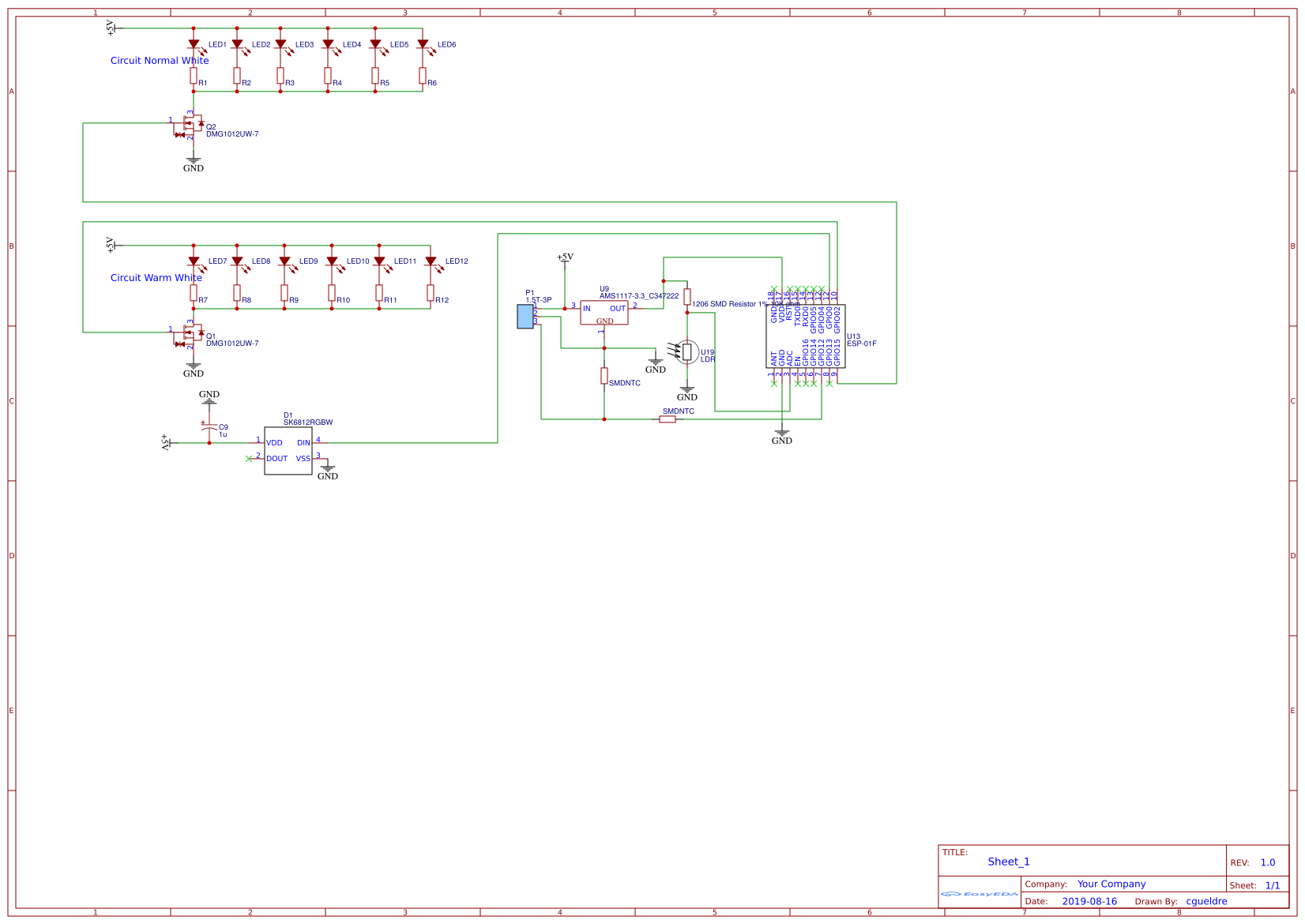Click the Sheet_1 title text

point(1009,862)
